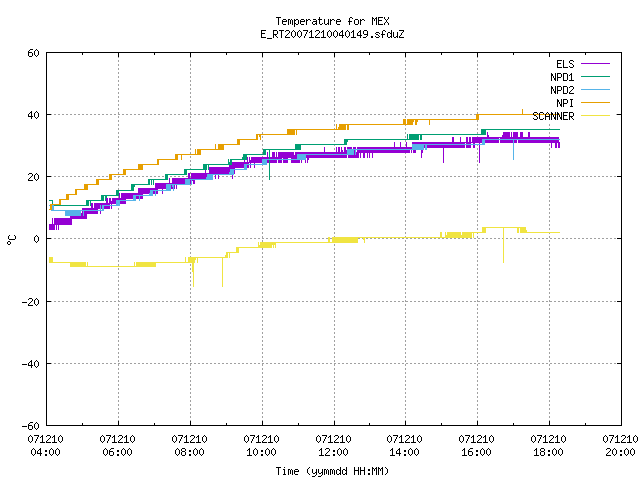This screenshot has height=480, width=640.
Task: Select the NPD2 legend label
Action: click(x=562, y=90)
